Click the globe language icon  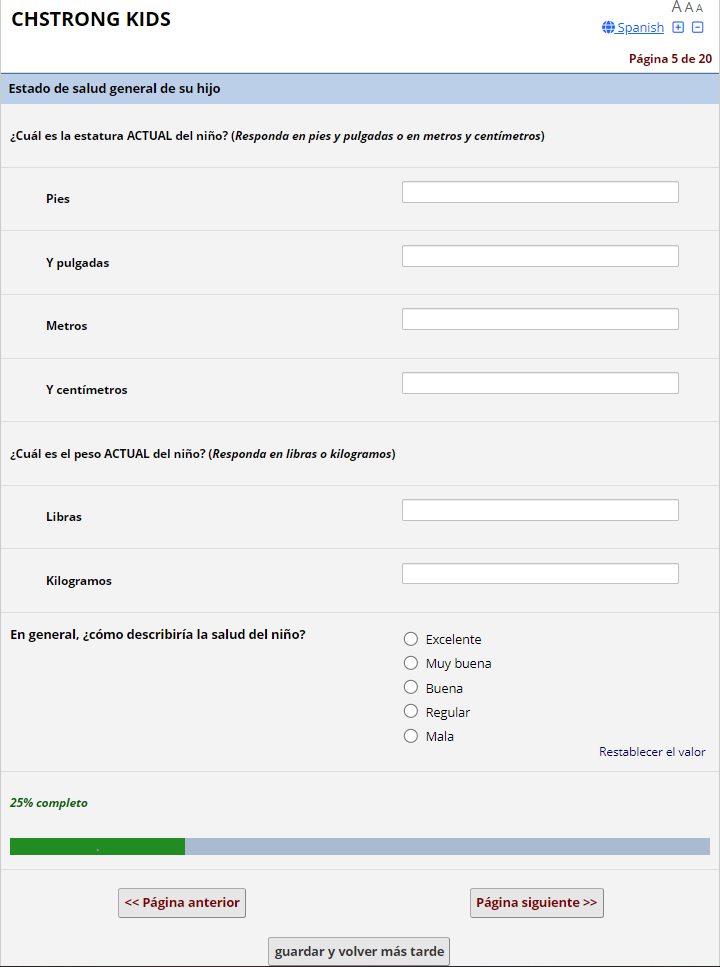(608, 28)
